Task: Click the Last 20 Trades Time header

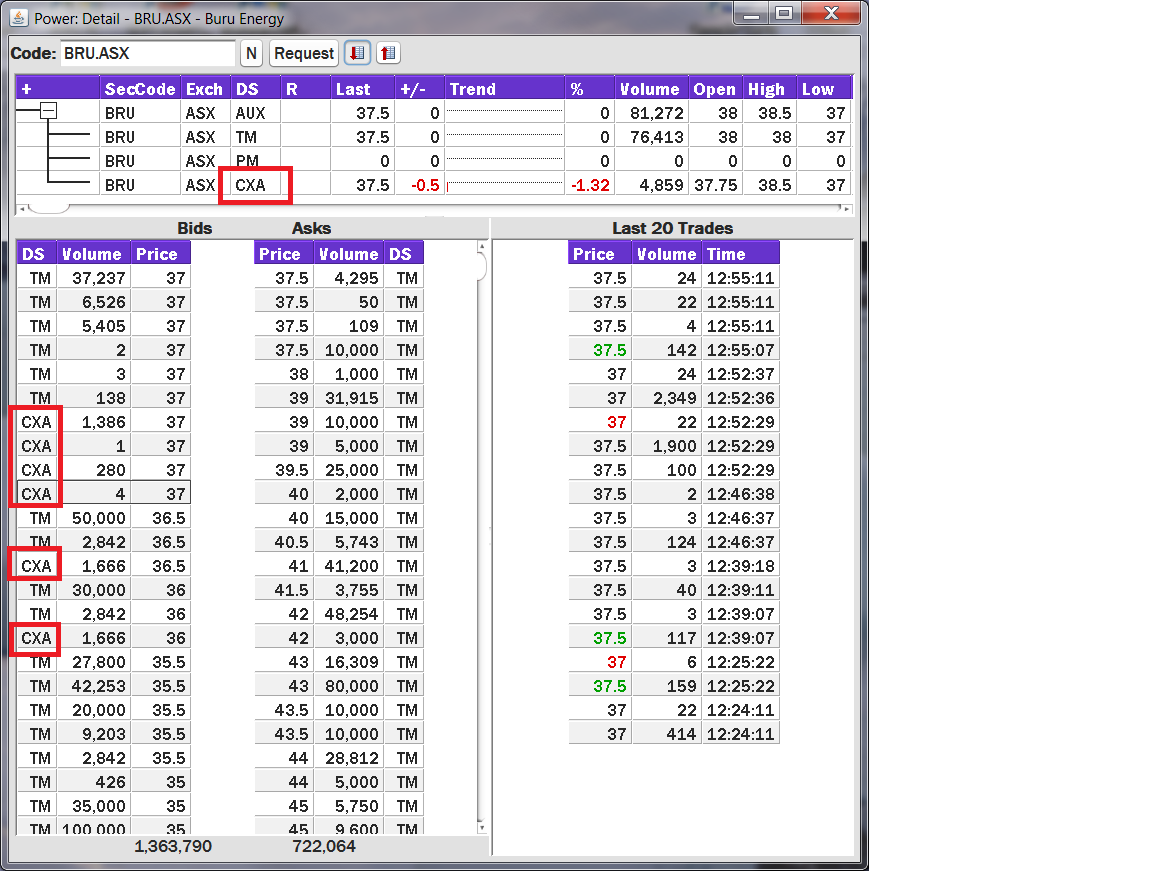Action: [x=741, y=254]
